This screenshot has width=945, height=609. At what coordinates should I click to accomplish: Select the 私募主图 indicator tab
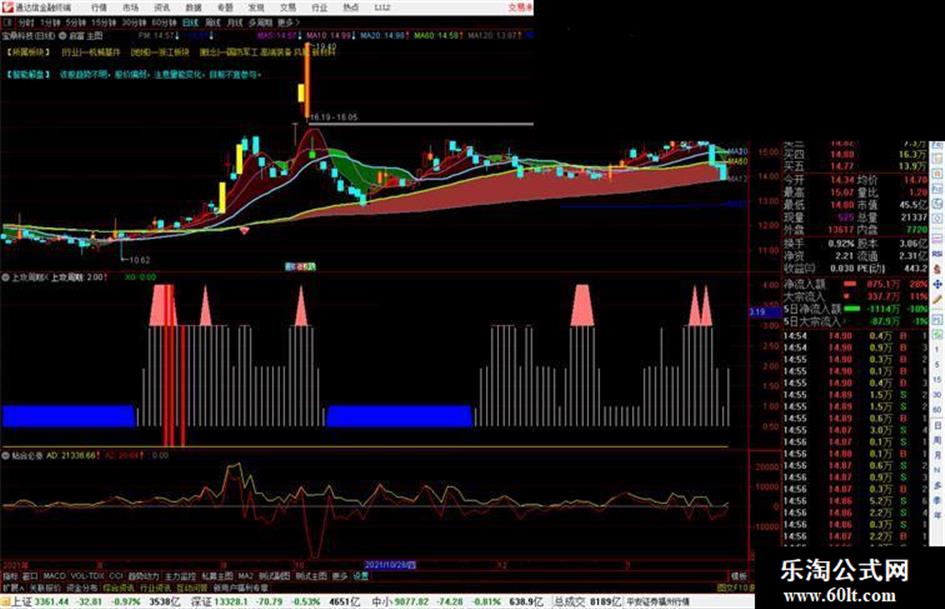217,576
